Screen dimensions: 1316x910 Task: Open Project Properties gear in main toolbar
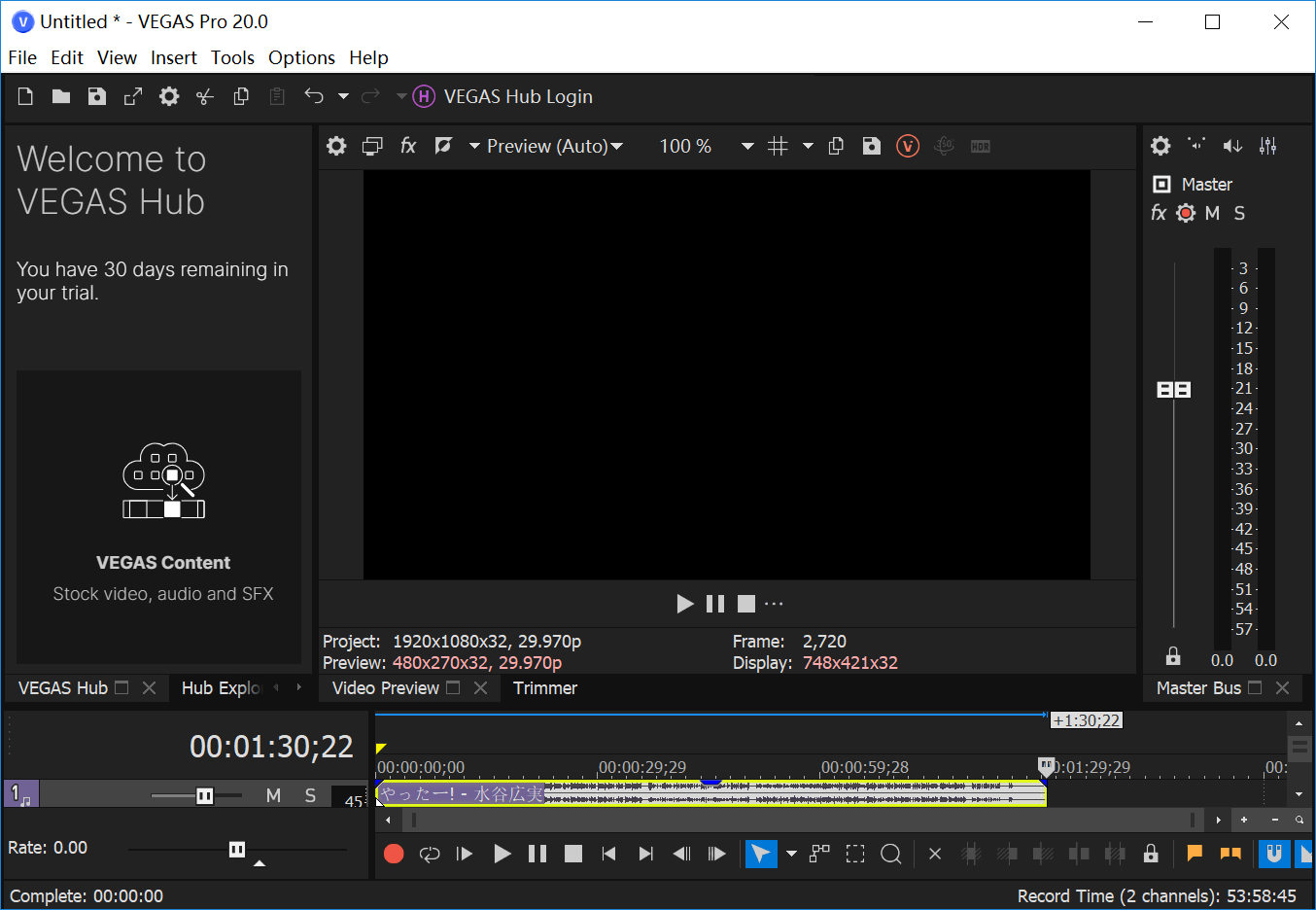tap(169, 96)
